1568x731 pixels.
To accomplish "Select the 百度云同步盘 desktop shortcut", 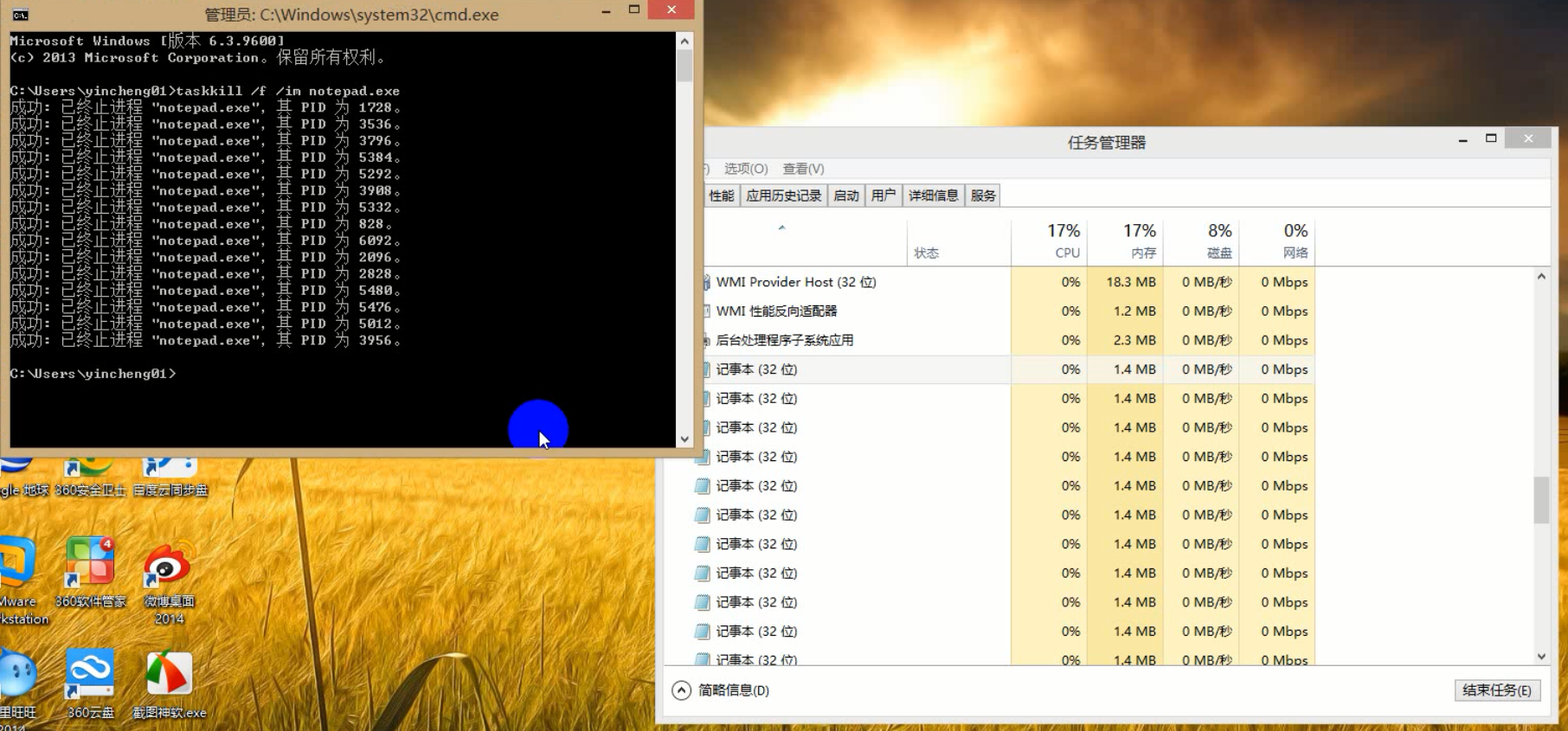I will [170, 478].
